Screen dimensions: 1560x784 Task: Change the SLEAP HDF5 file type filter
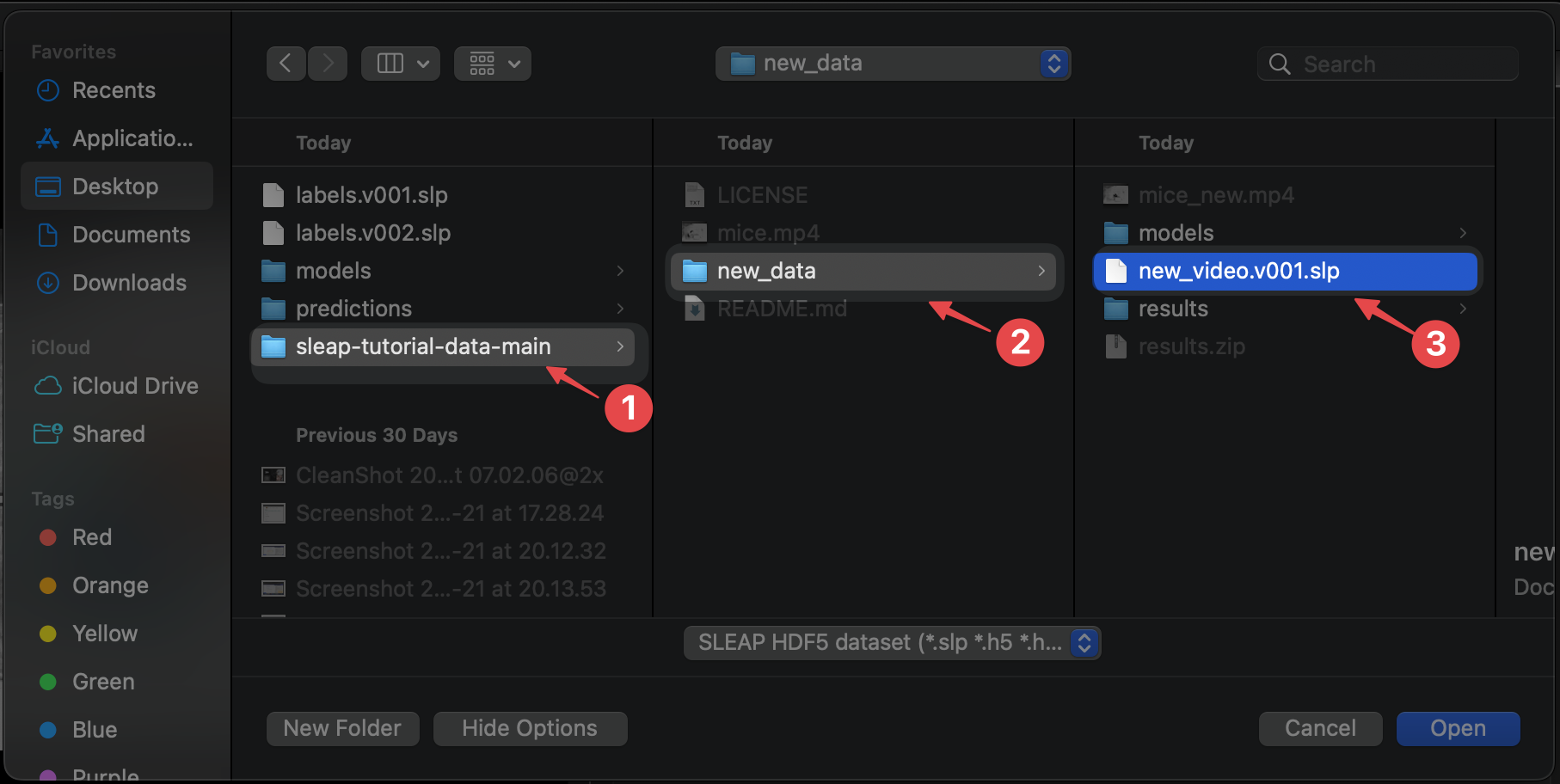tap(892, 643)
